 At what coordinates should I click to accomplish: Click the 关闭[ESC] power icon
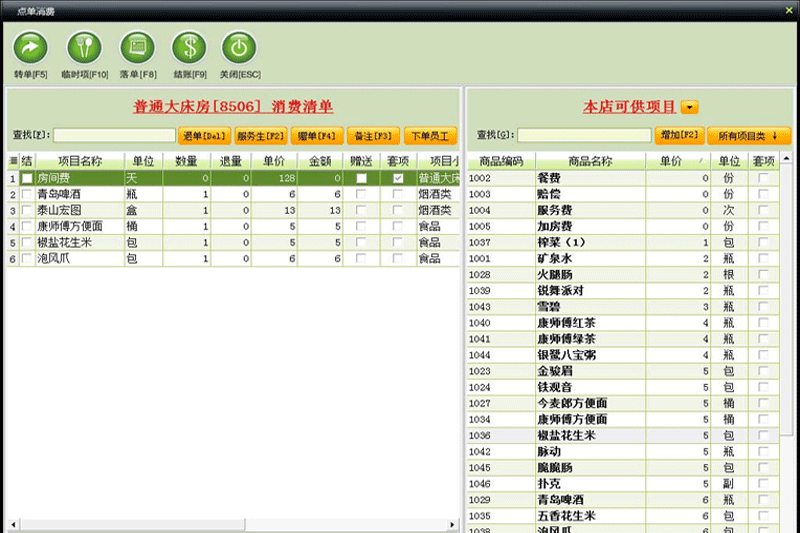(x=239, y=48)
